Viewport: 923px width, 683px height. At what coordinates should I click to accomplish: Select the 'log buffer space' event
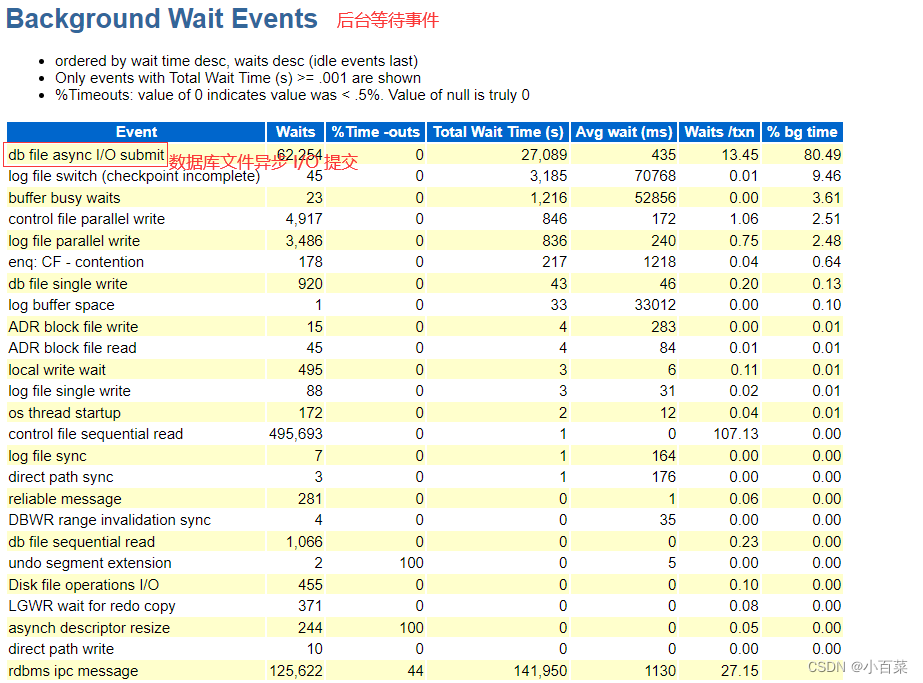tap(61, 305)
